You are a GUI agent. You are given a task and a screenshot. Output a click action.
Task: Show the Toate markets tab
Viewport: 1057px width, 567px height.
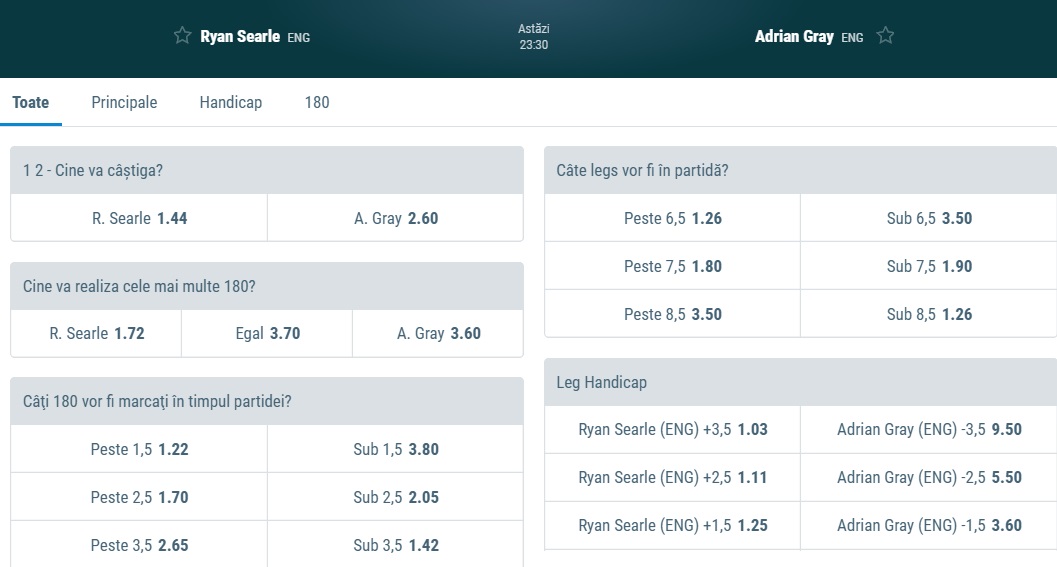[x=31, y=102]
